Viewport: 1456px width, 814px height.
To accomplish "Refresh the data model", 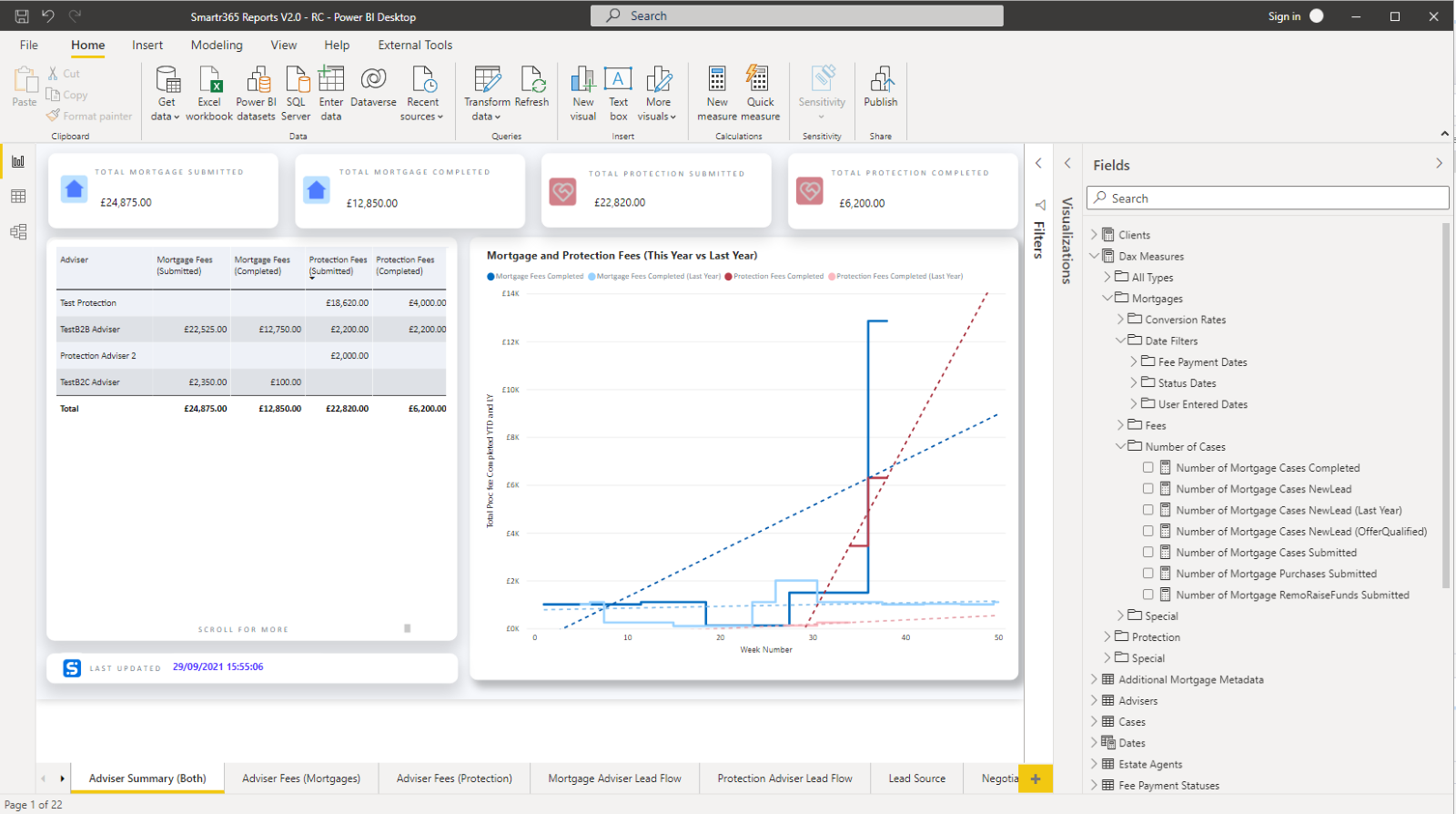I will click(532, 86).
